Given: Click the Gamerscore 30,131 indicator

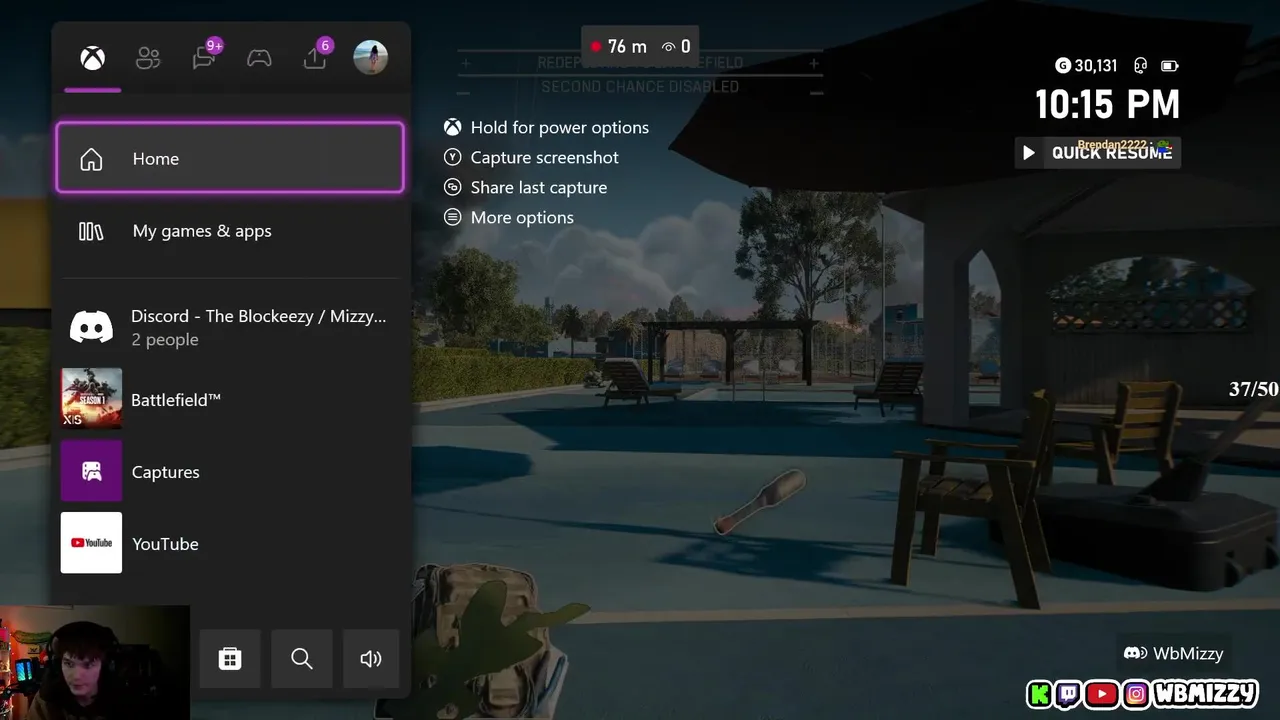Looking at the screenshot, I should click(x=1086, y=65).
